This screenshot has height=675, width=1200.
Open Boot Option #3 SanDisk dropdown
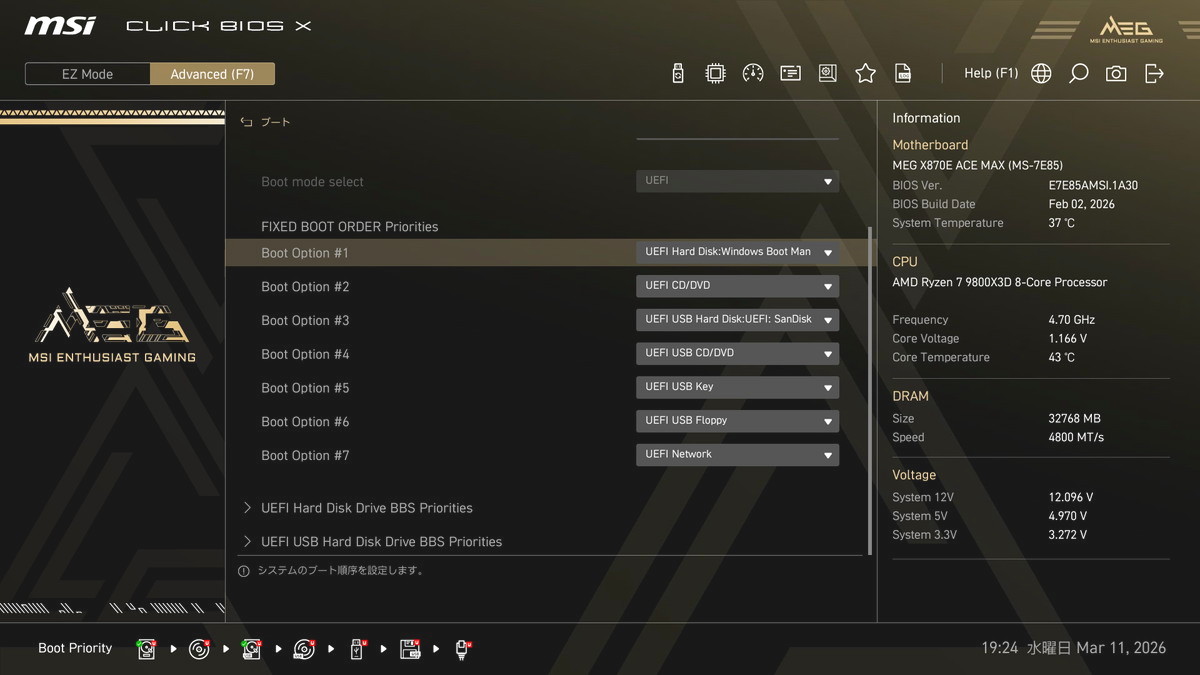pos(737,320)
